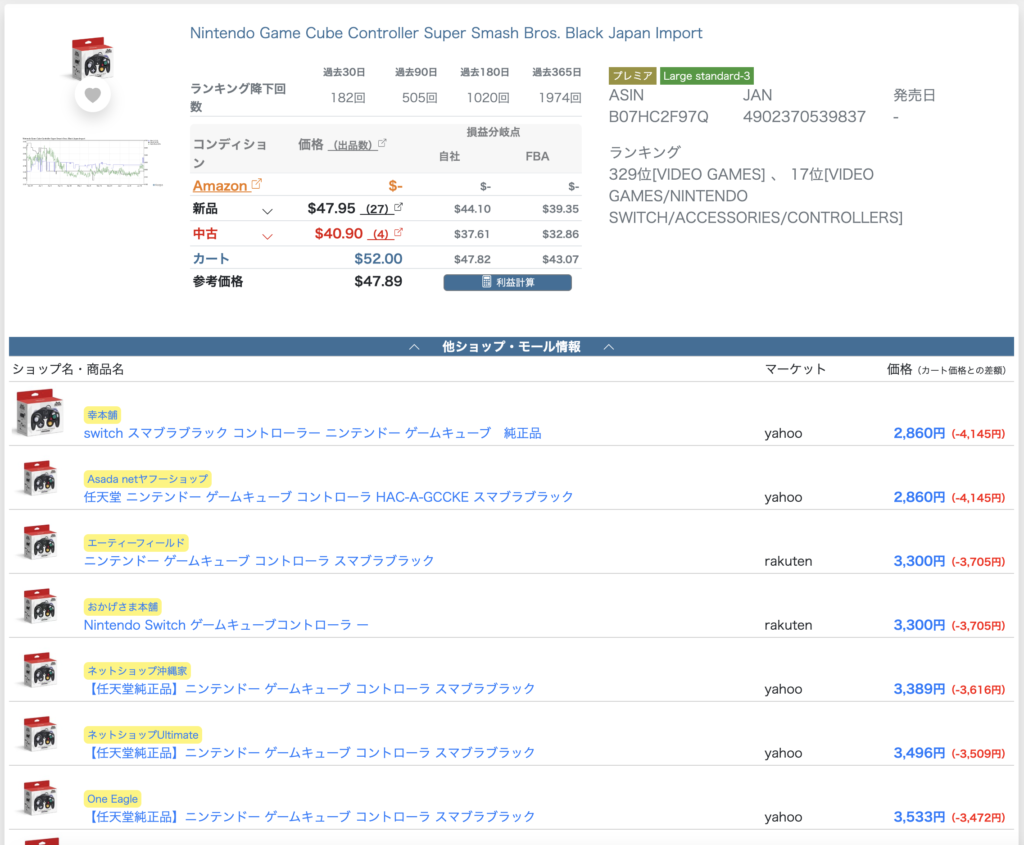The image size is (1024, 845).
Task: Open ネットショップ沖縄家's 【任天堂純正品】 product link
Action: [310, 689]
